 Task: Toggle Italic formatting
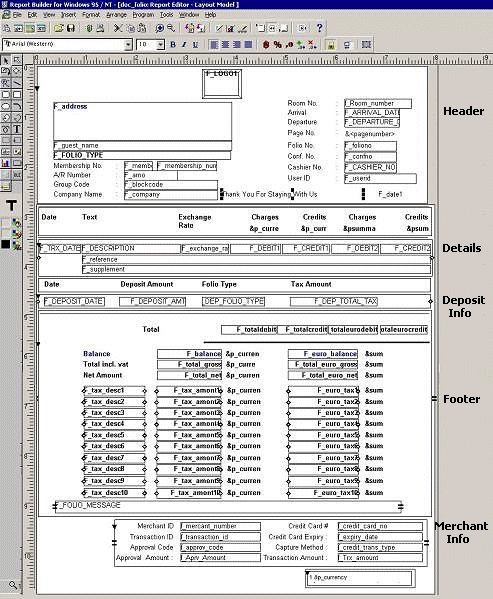tap(184, 45)
